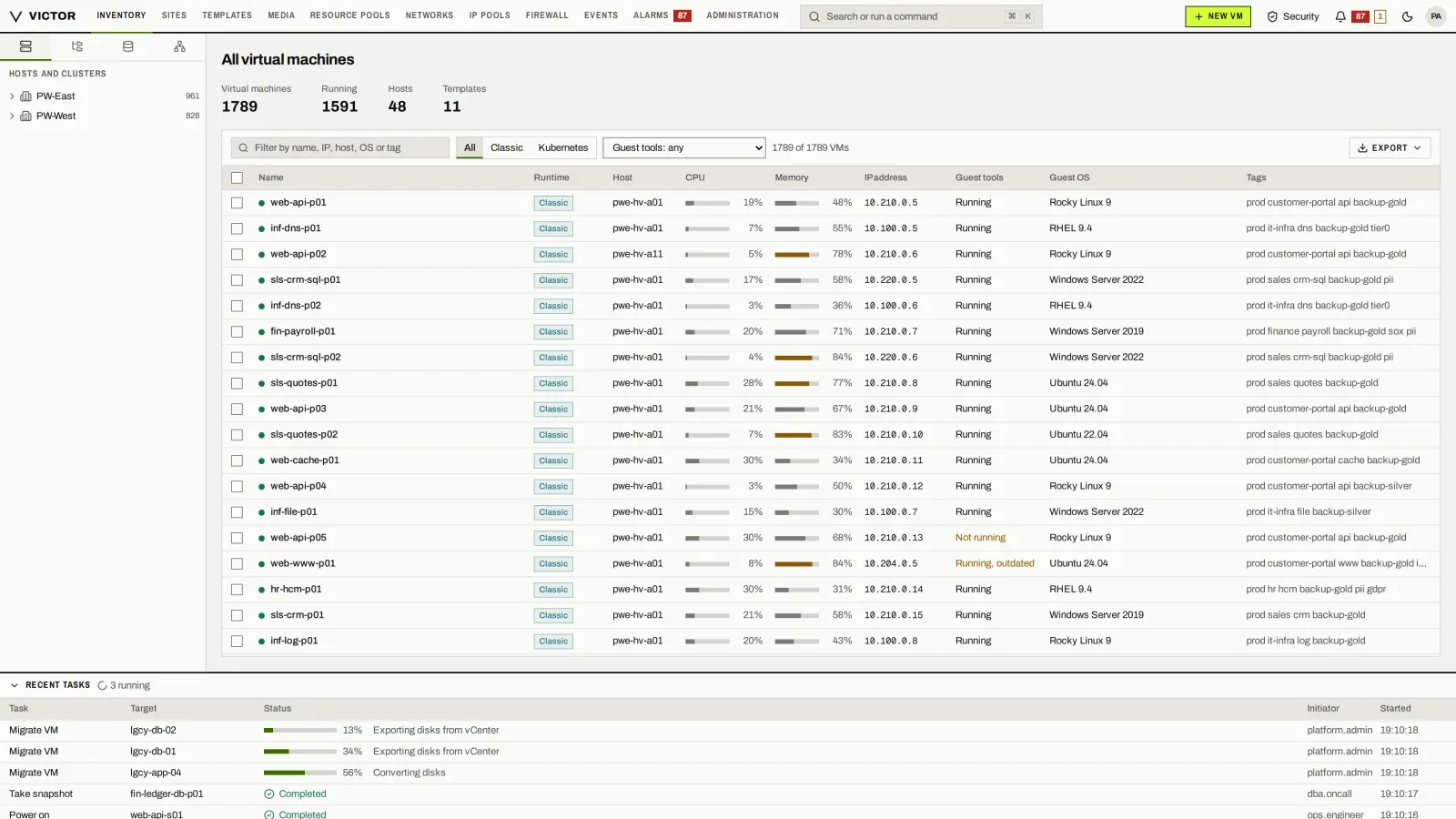The width and height of the screenshot is (1456, 819).
Task: Open the Firewall section
Action: 547,15
